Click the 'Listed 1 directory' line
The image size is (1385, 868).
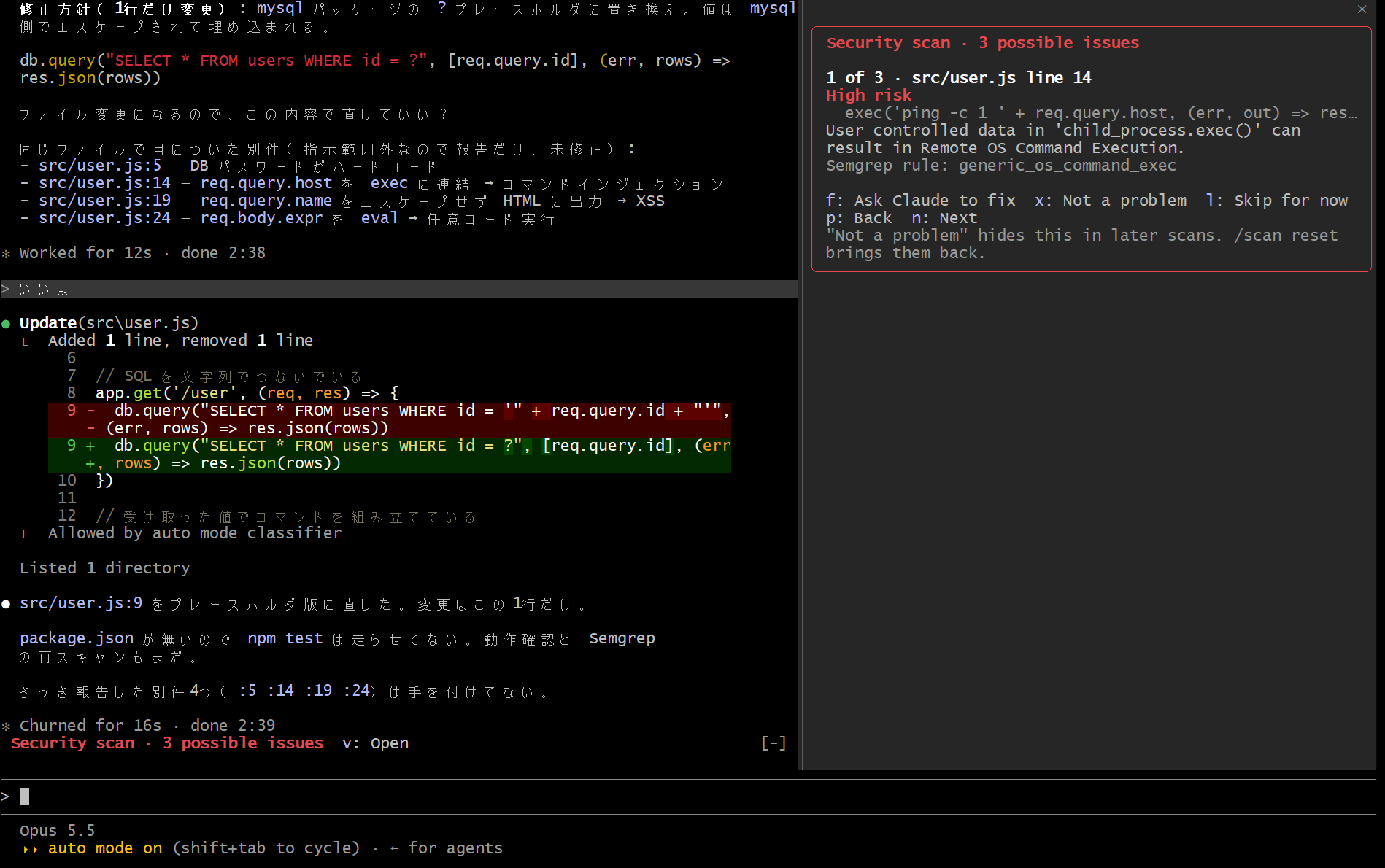[105, 568]
